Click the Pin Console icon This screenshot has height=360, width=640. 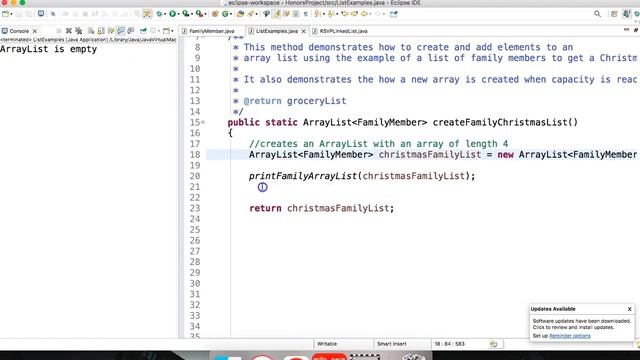coord(143,31)
